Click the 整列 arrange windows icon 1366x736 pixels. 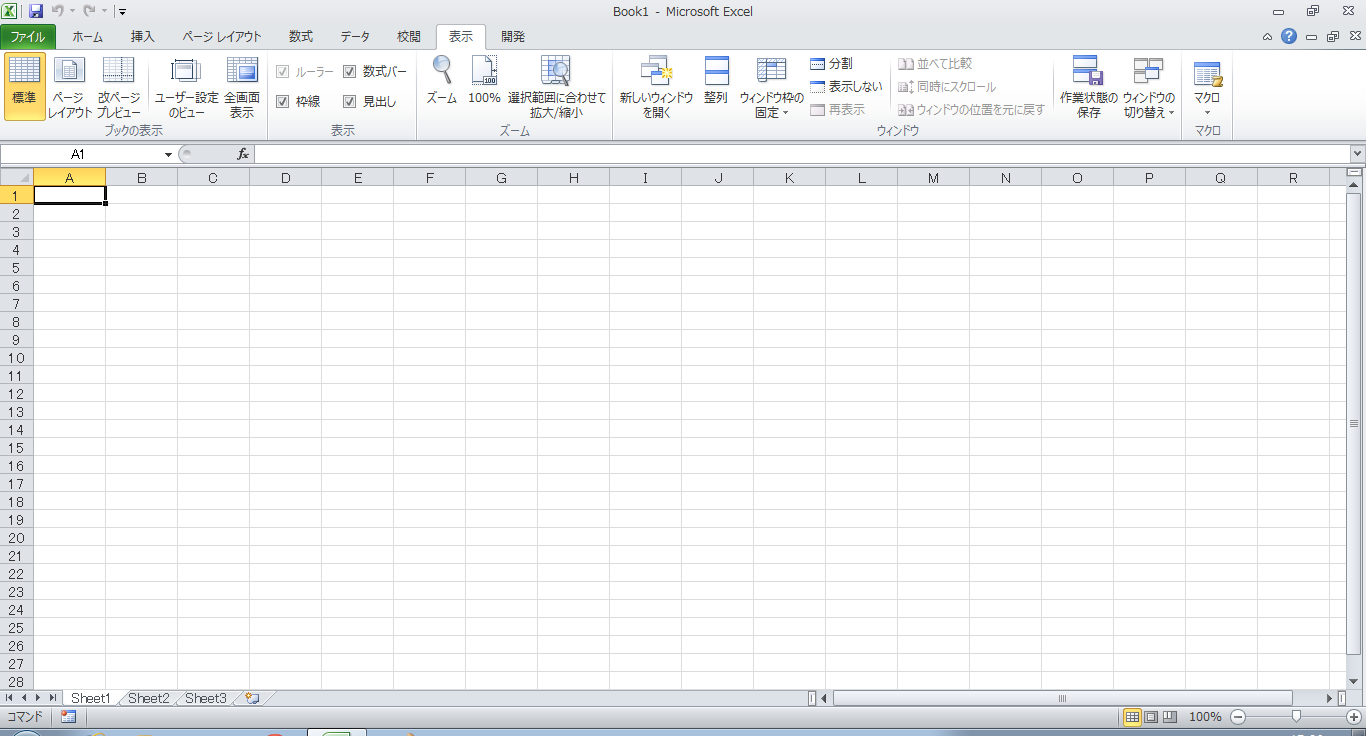[x=716, y=72]
